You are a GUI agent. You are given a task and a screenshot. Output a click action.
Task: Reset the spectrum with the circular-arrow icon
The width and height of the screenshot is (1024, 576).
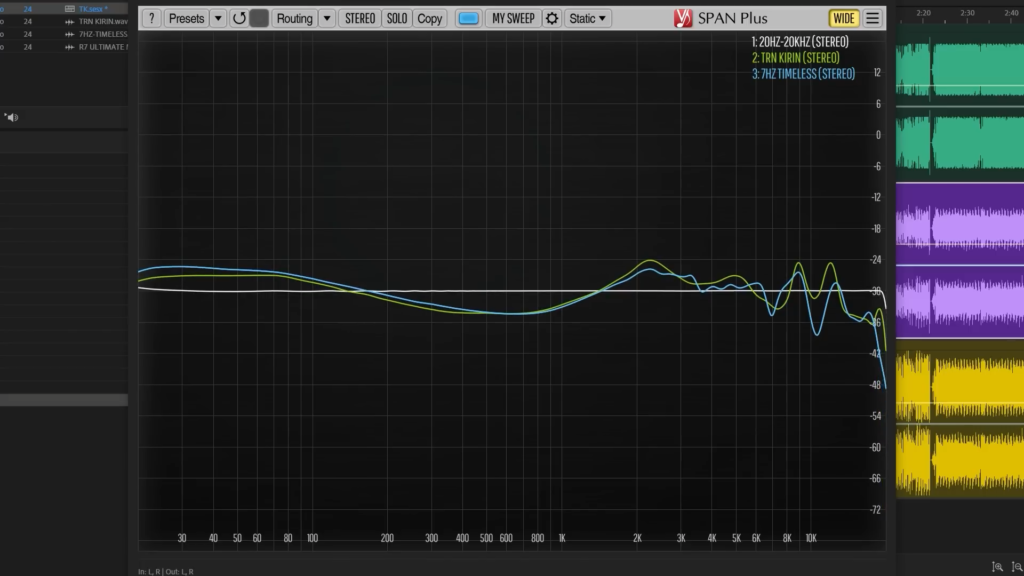coord(239,18)
